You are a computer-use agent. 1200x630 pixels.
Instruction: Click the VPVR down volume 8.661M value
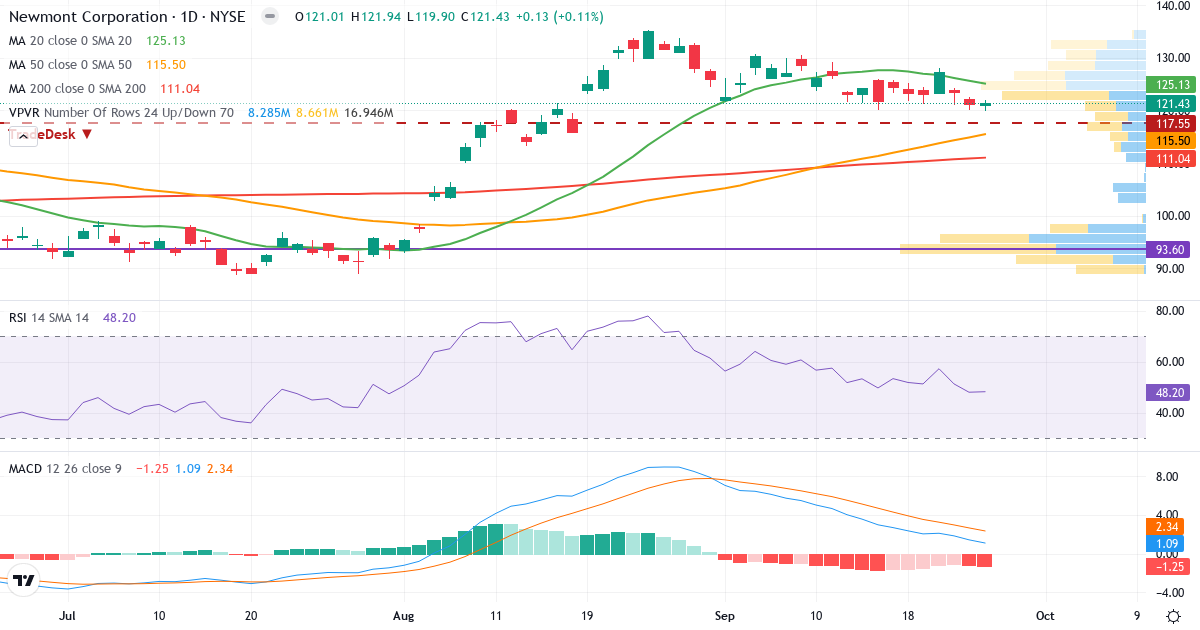click(x=317, y=113)
